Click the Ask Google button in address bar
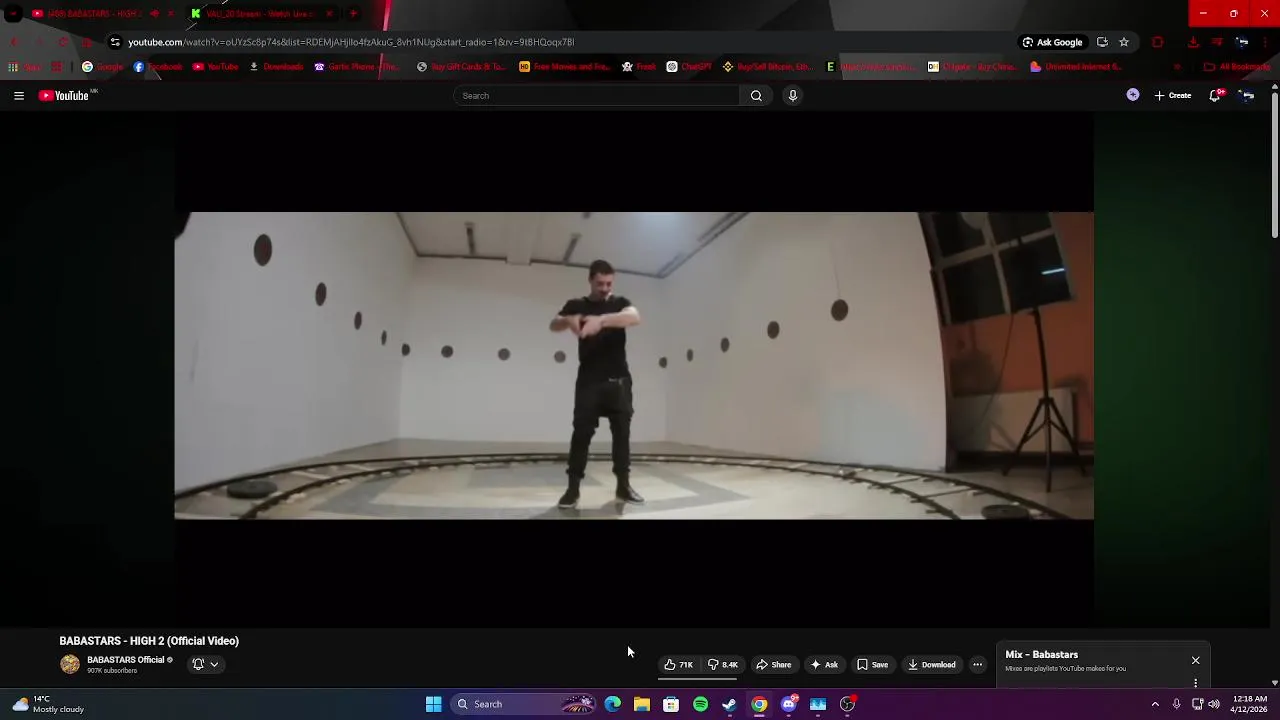This screenshot has width=1280, height=720. (x=1052, y=42)
